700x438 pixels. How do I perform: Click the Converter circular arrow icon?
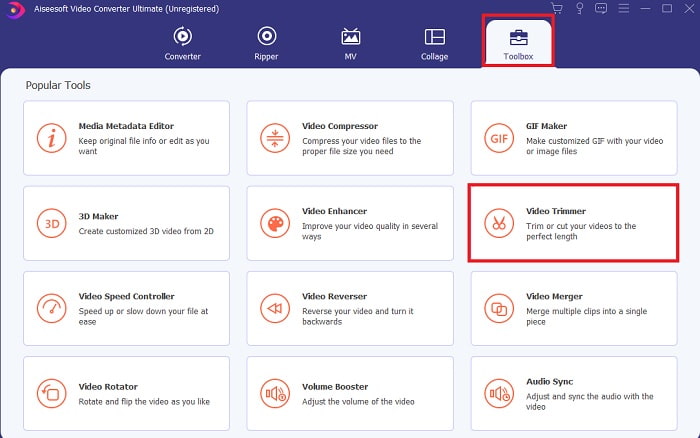183,36
